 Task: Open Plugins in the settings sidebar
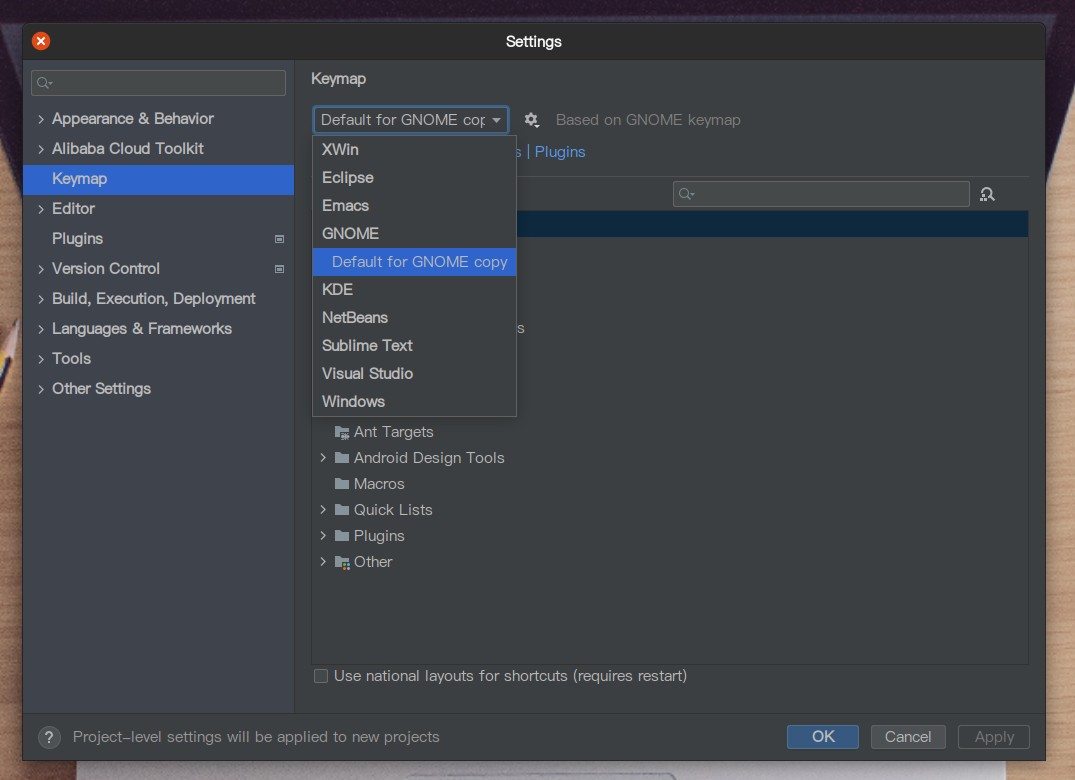coord(158,239)
